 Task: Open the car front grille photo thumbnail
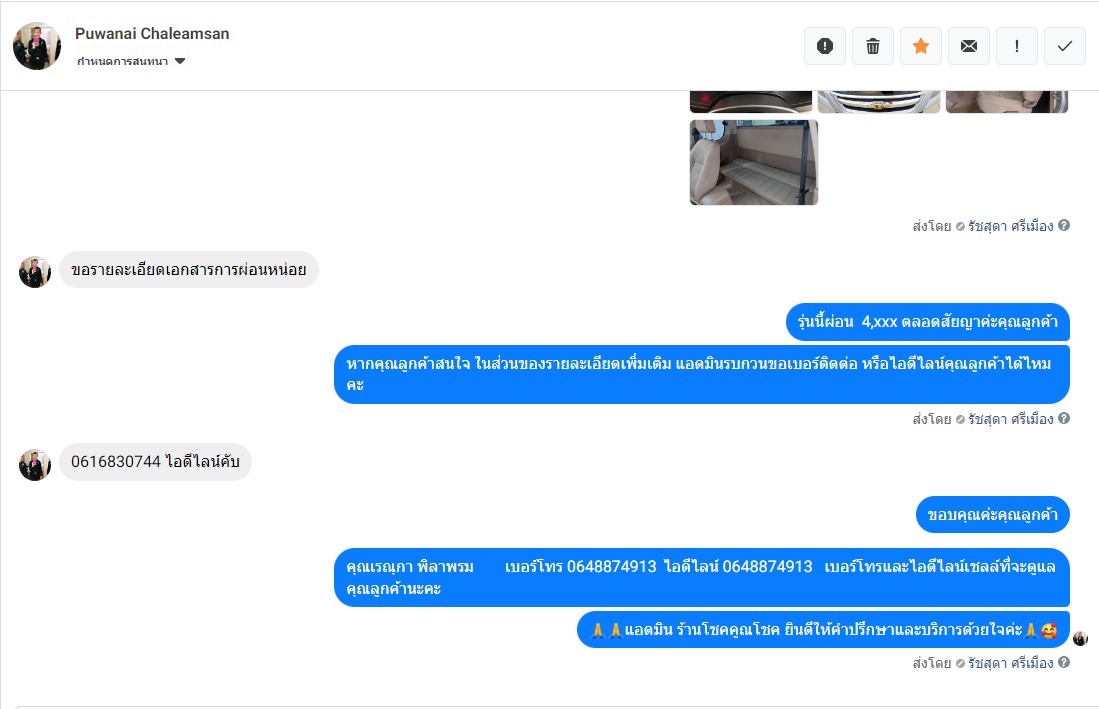tap(878, 102)
